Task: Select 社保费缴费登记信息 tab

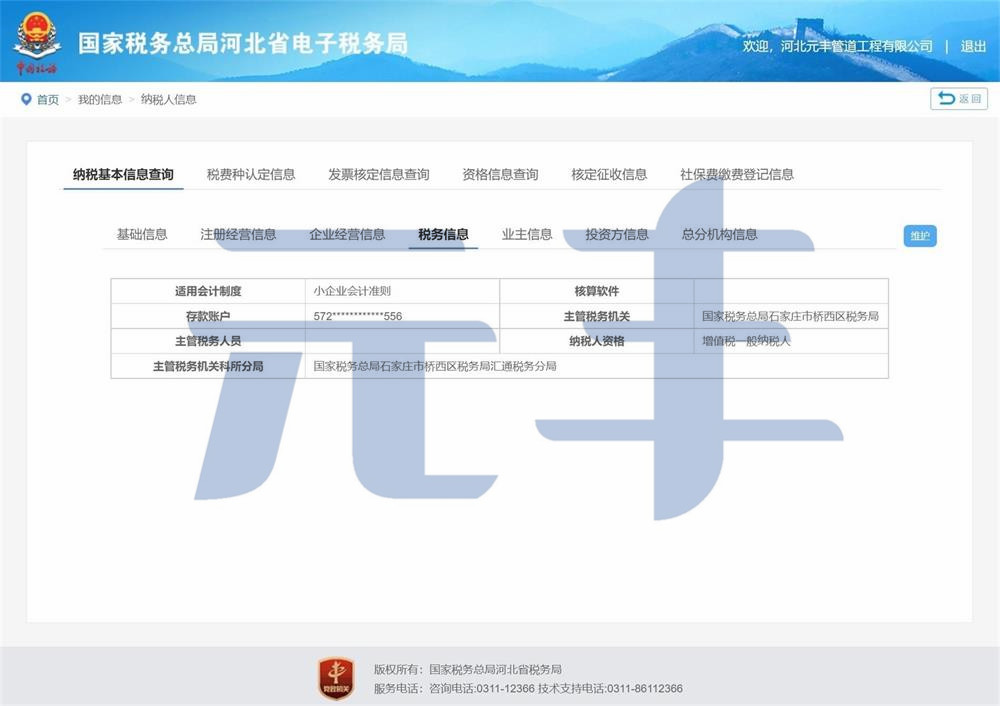Action: pos(737,174)
